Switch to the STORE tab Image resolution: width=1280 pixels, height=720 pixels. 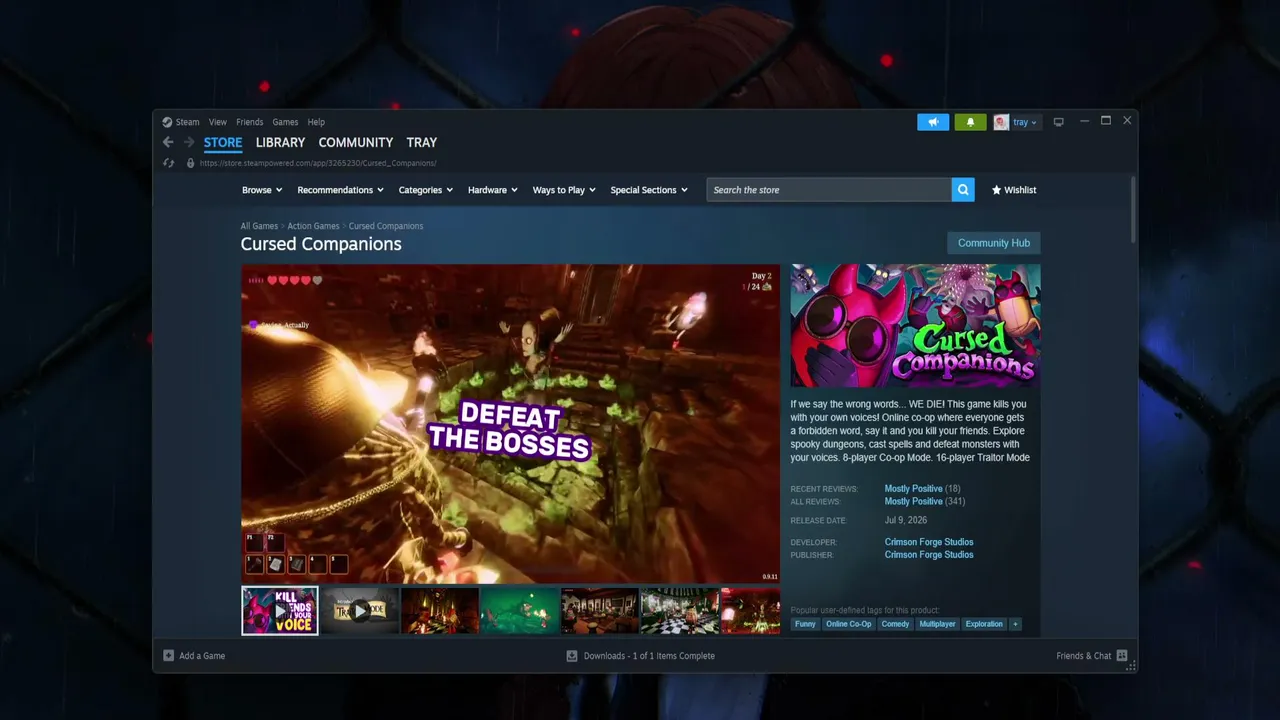pos(223,142)
